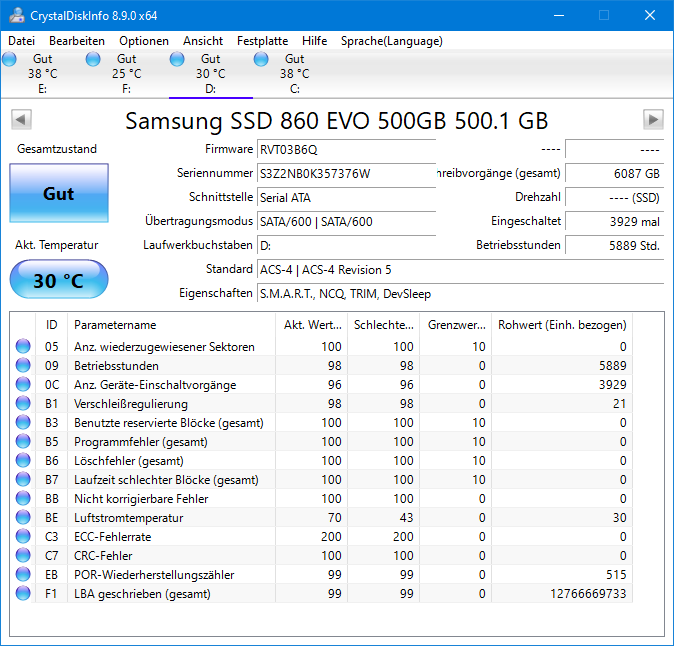The height and width of the screenshot is (646, 674).
Task: Minimize the CrystalDiskInfo window
Action: pyautogui.click(x=559, y=15)
